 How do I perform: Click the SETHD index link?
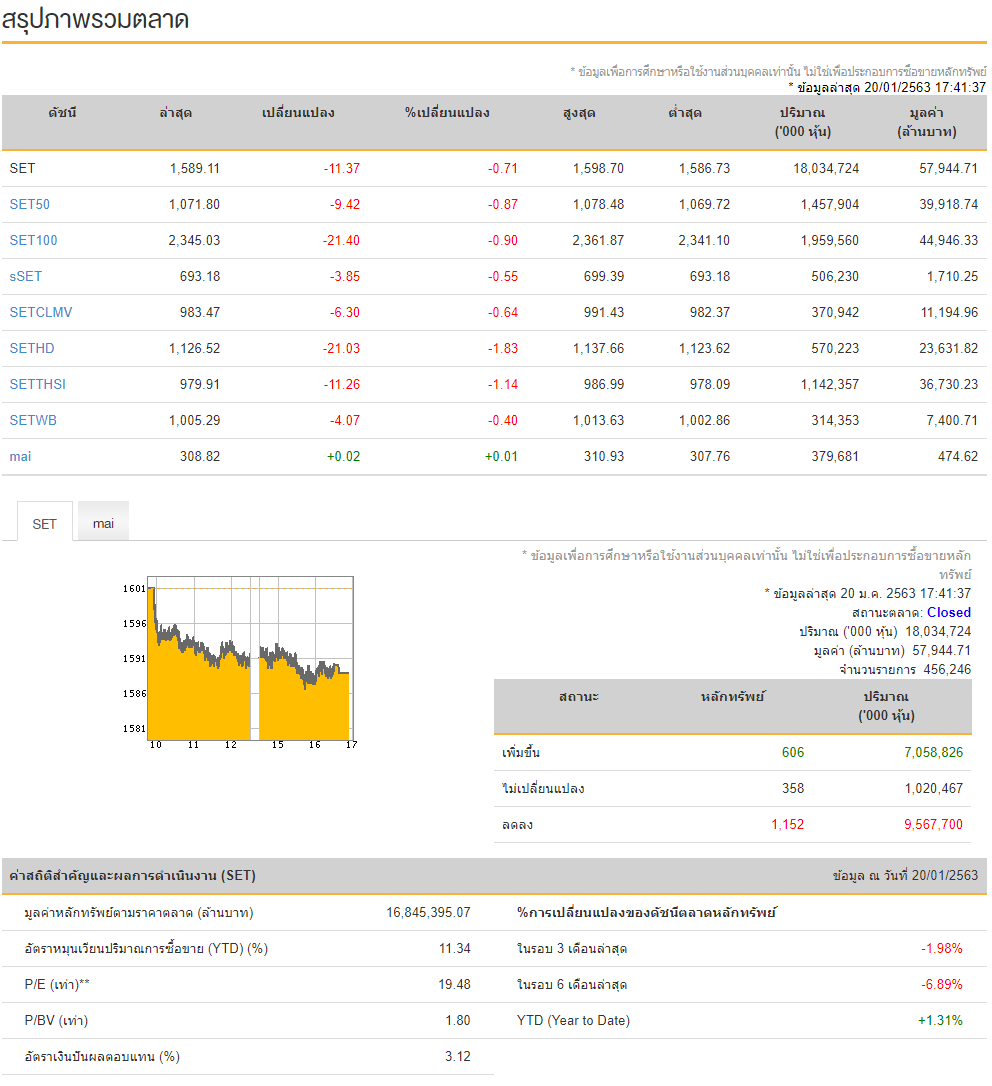(x=33, y=349)
